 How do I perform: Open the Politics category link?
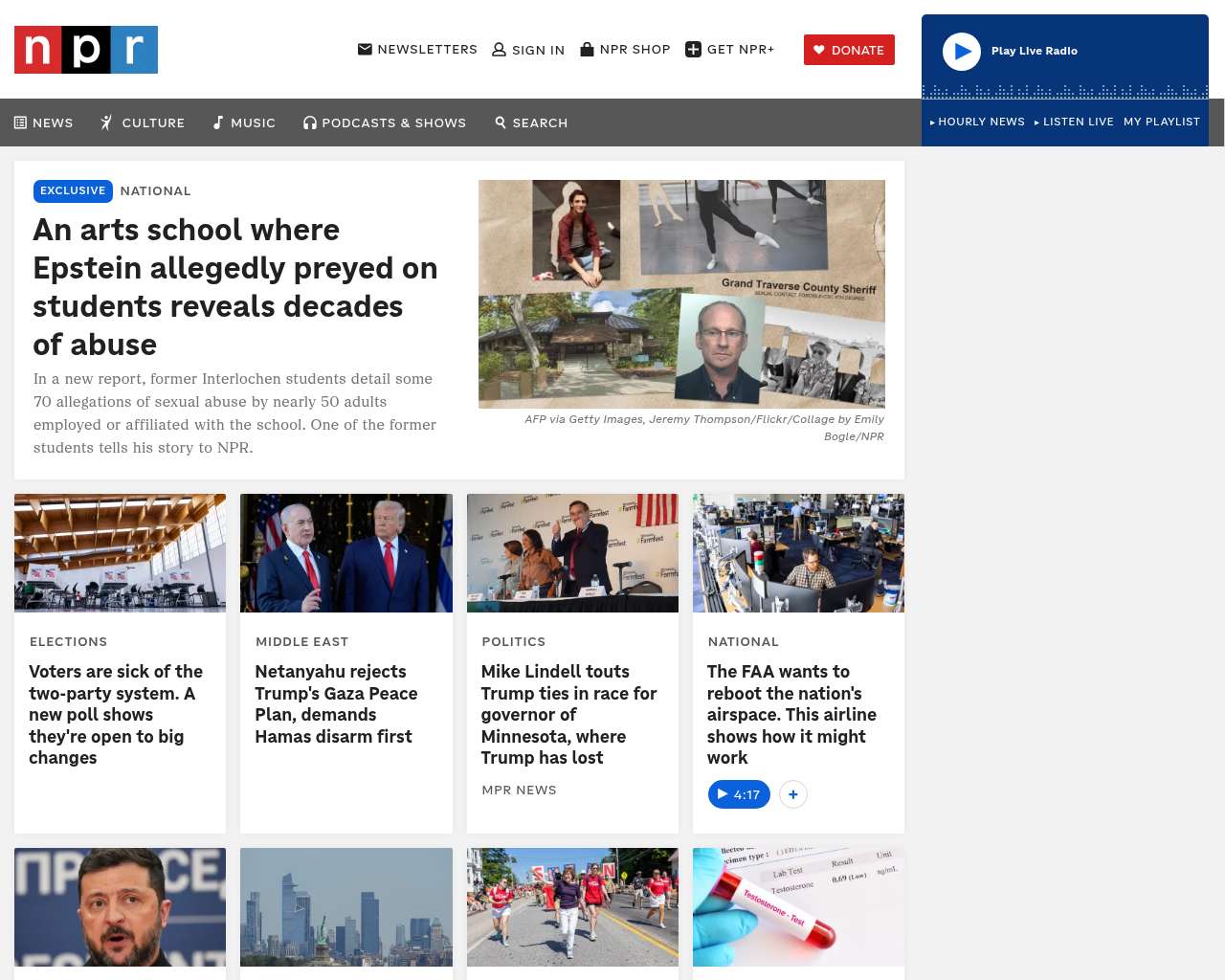[513, 641]
